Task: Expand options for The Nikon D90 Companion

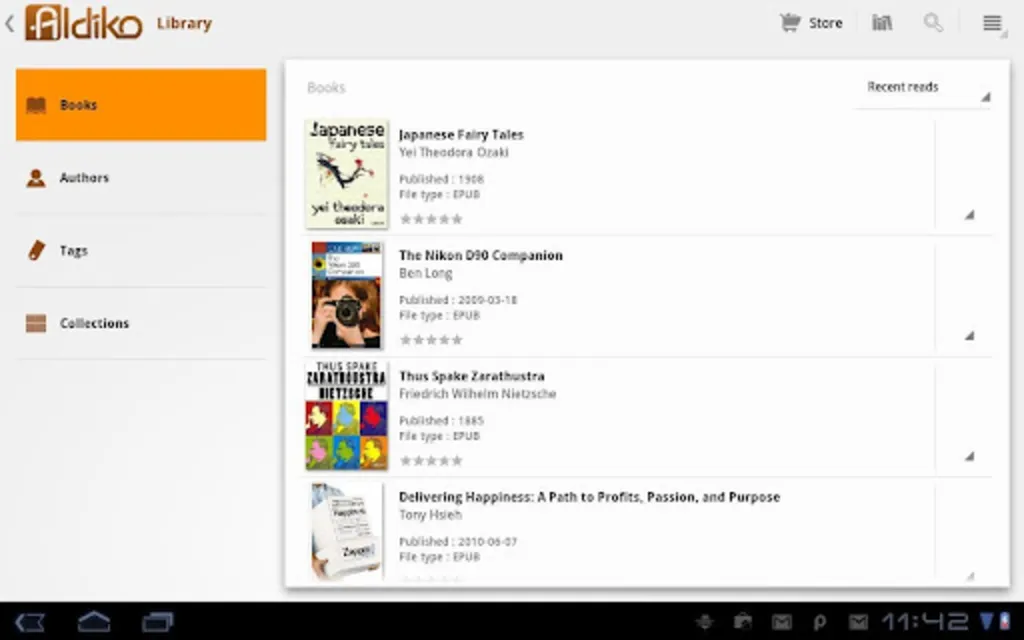Action: tap(969, 336)
